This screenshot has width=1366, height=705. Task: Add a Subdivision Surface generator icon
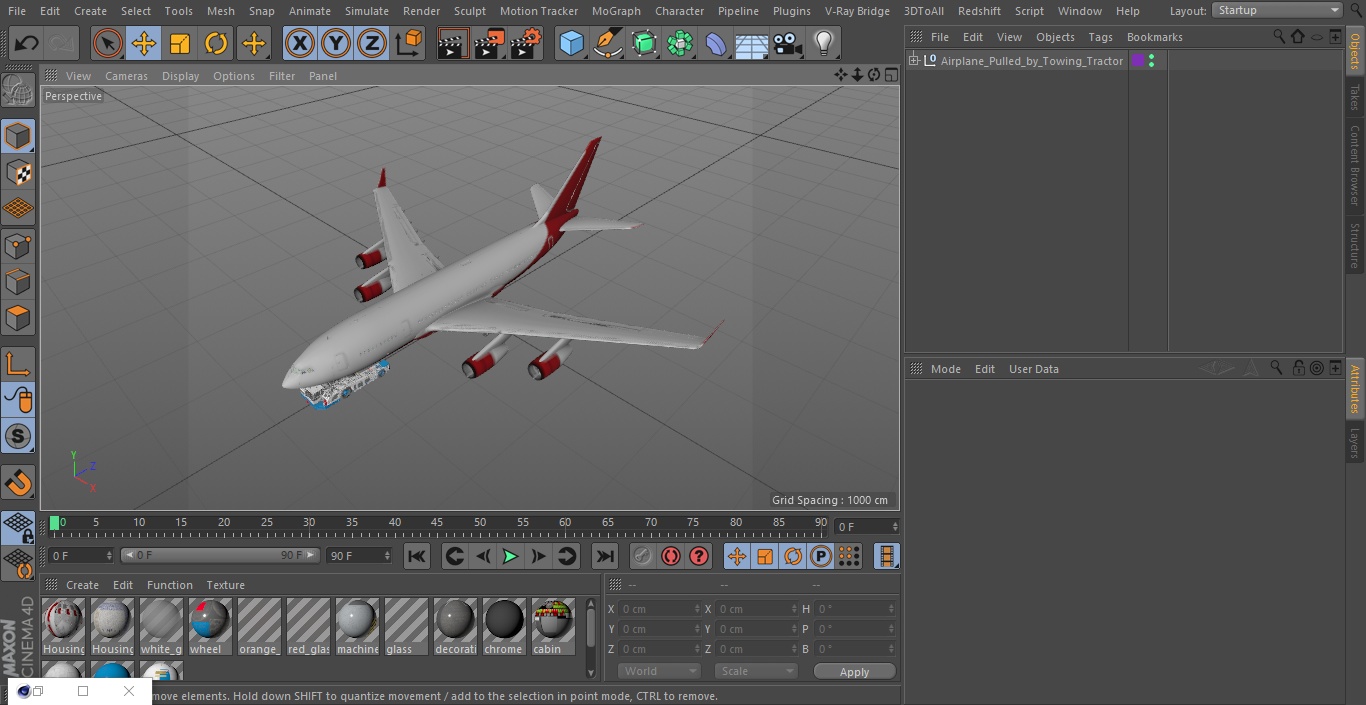pyautogui.click(x=644, y=43)
